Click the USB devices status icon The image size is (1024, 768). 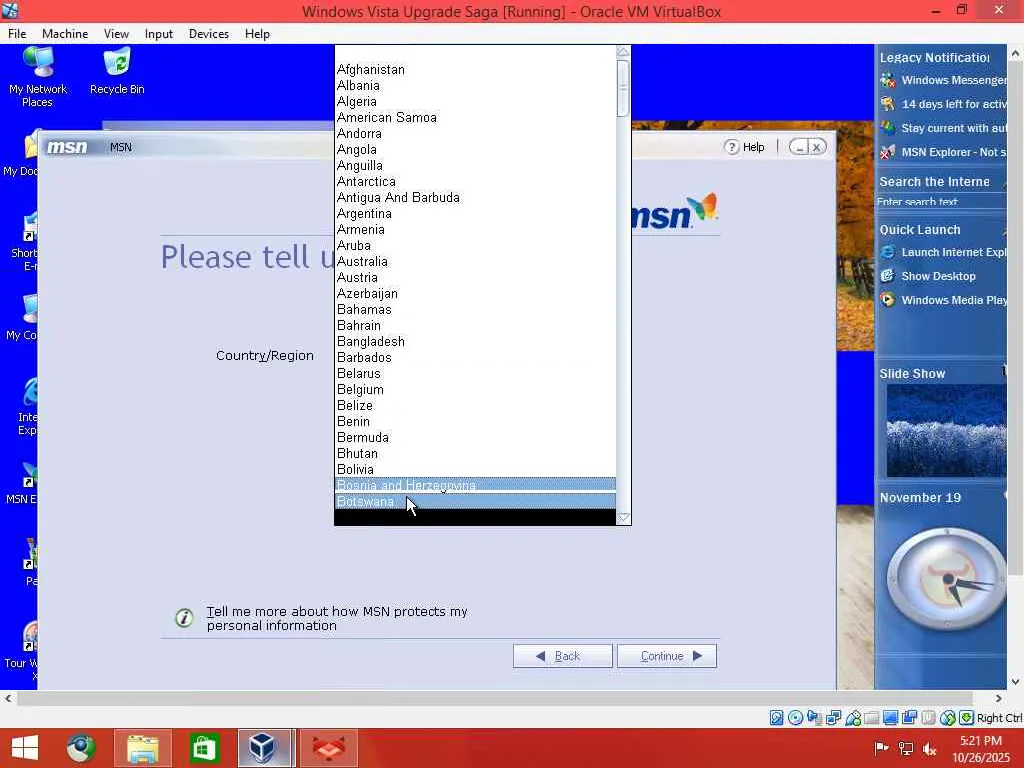(x=853, y=718)
